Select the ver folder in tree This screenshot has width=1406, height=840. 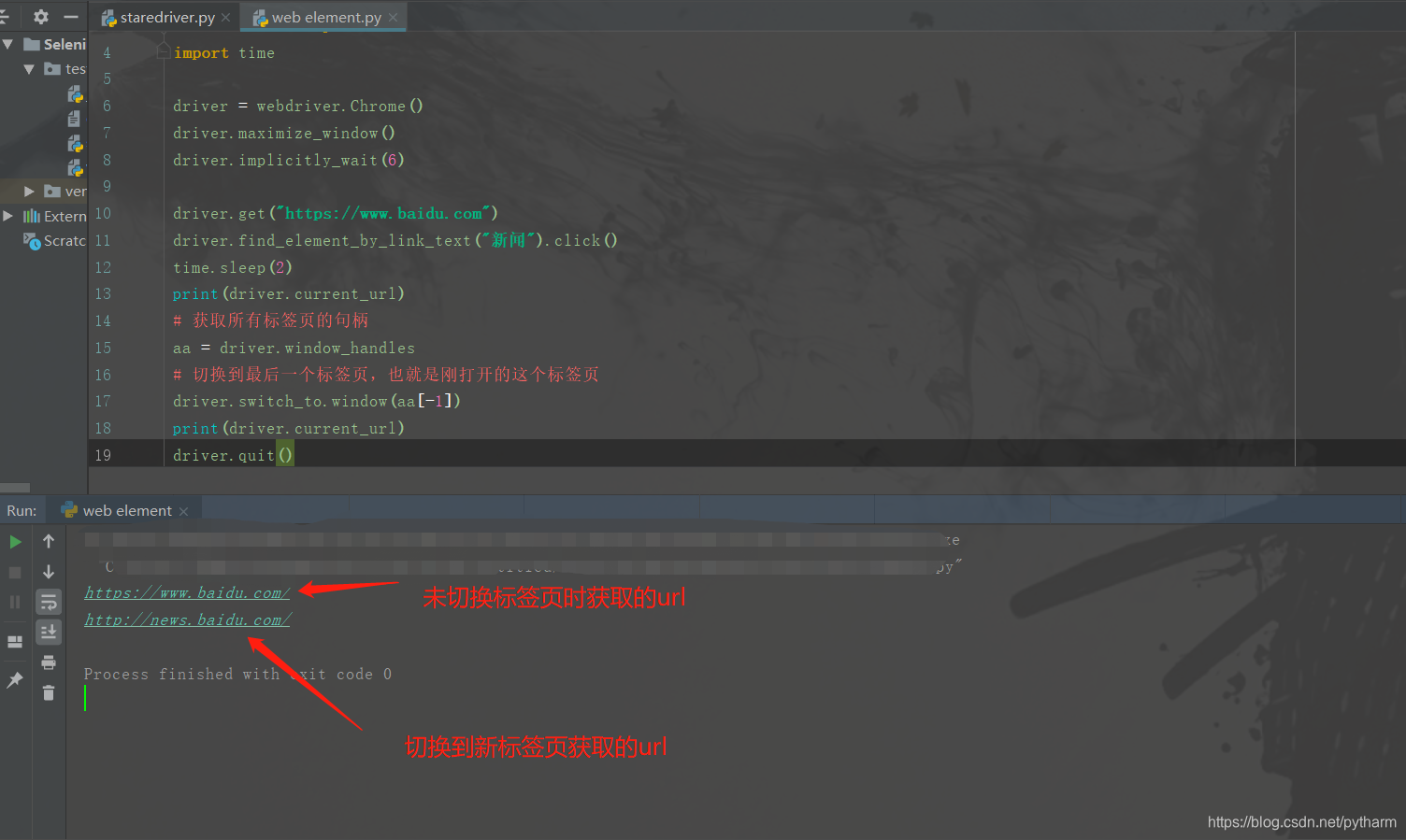coord(65,191)
